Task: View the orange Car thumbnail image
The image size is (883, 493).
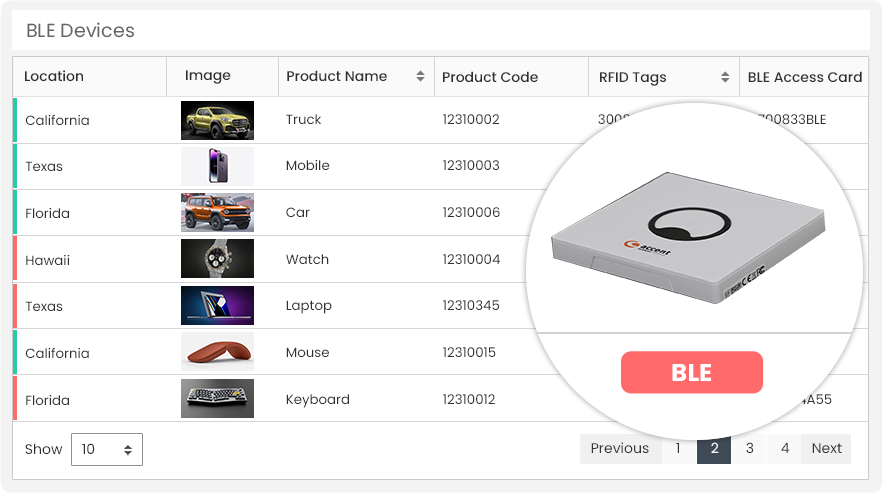Action: click(x=217, y=213)
